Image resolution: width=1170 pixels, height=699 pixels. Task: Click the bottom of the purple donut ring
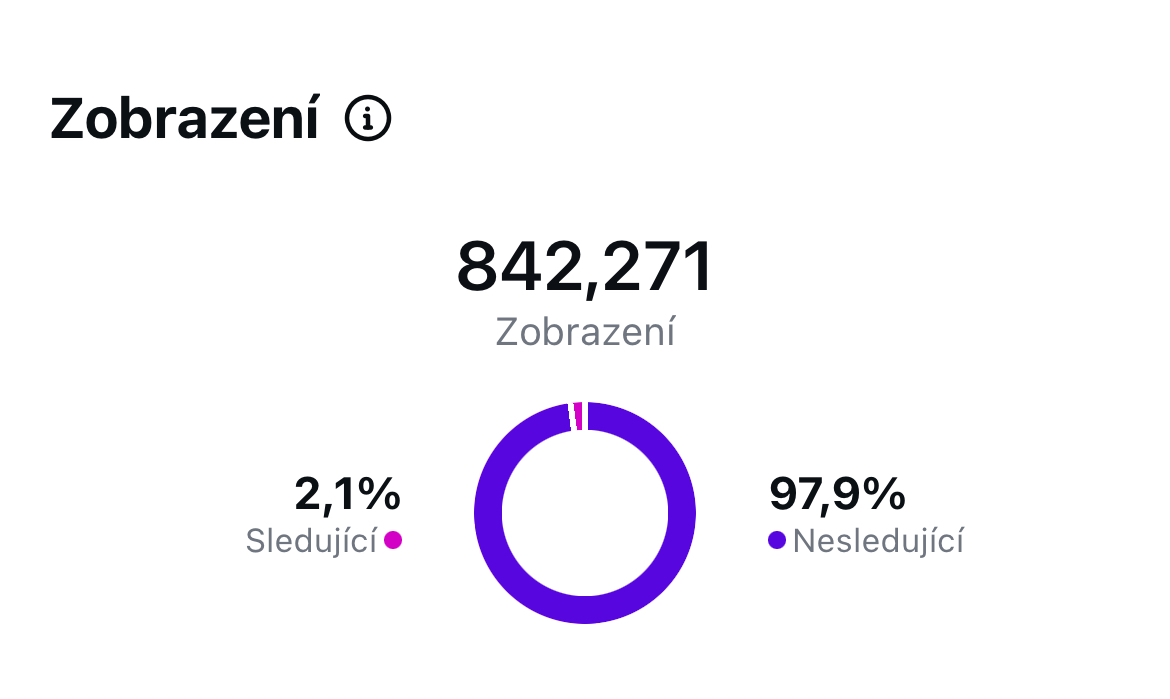point(585,610)
